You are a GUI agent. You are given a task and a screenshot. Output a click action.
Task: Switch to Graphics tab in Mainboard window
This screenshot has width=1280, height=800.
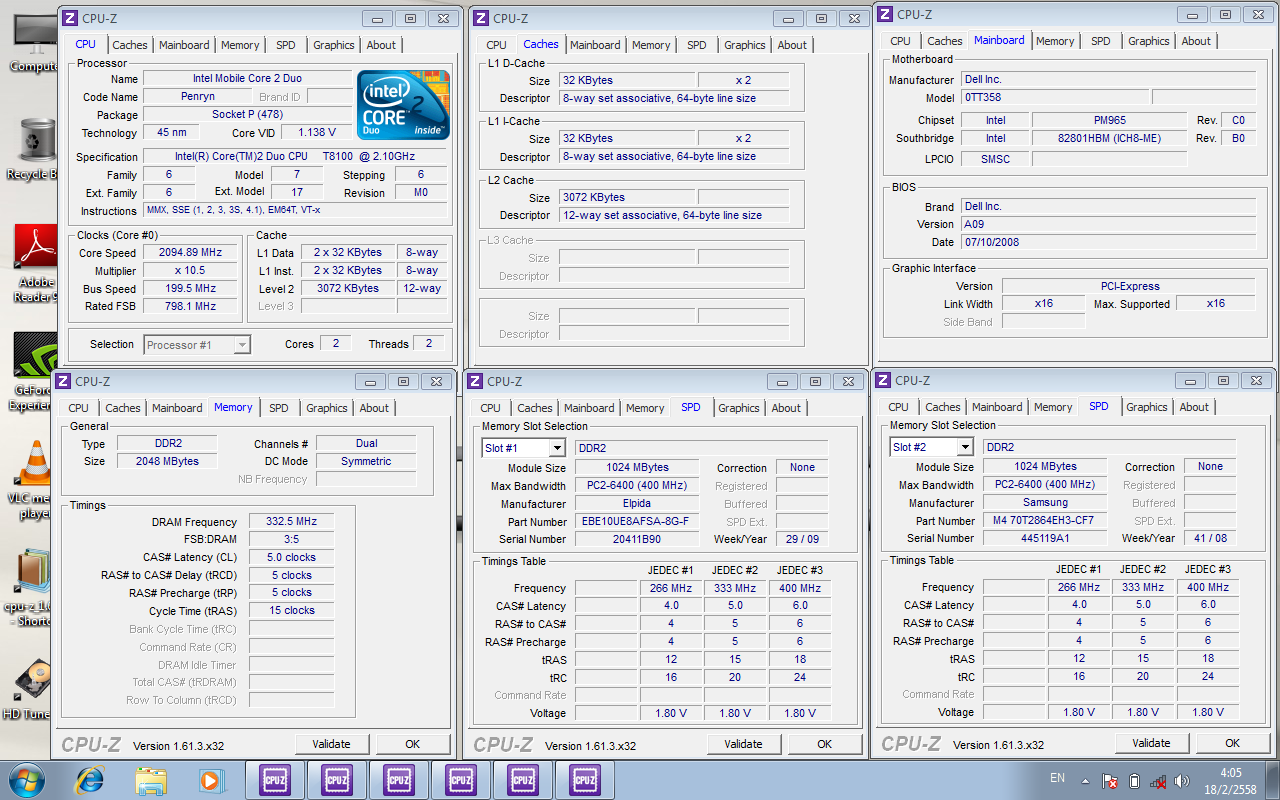pyautogui.click(x=1148, y=41)
